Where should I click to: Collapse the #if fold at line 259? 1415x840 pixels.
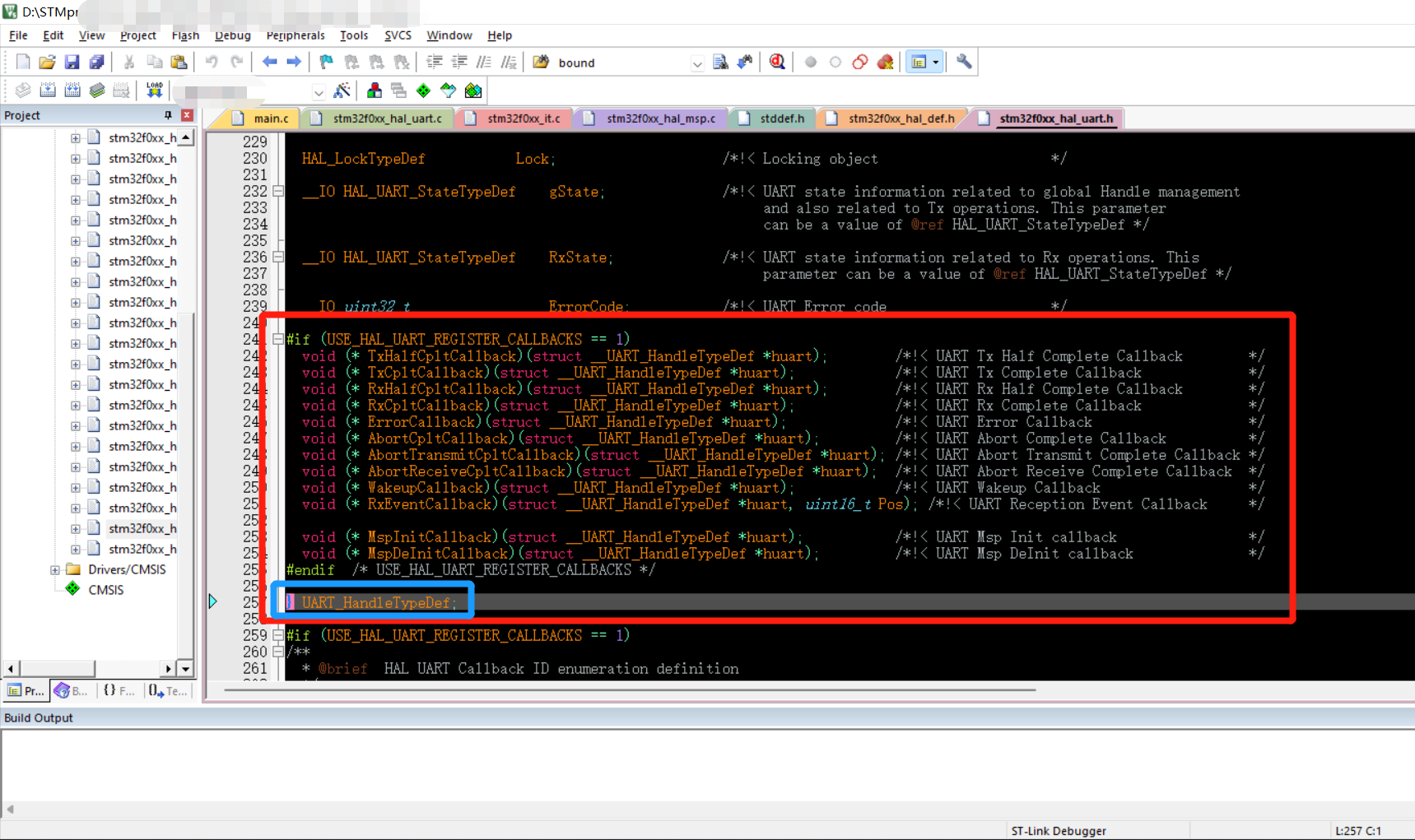point(278,635)
